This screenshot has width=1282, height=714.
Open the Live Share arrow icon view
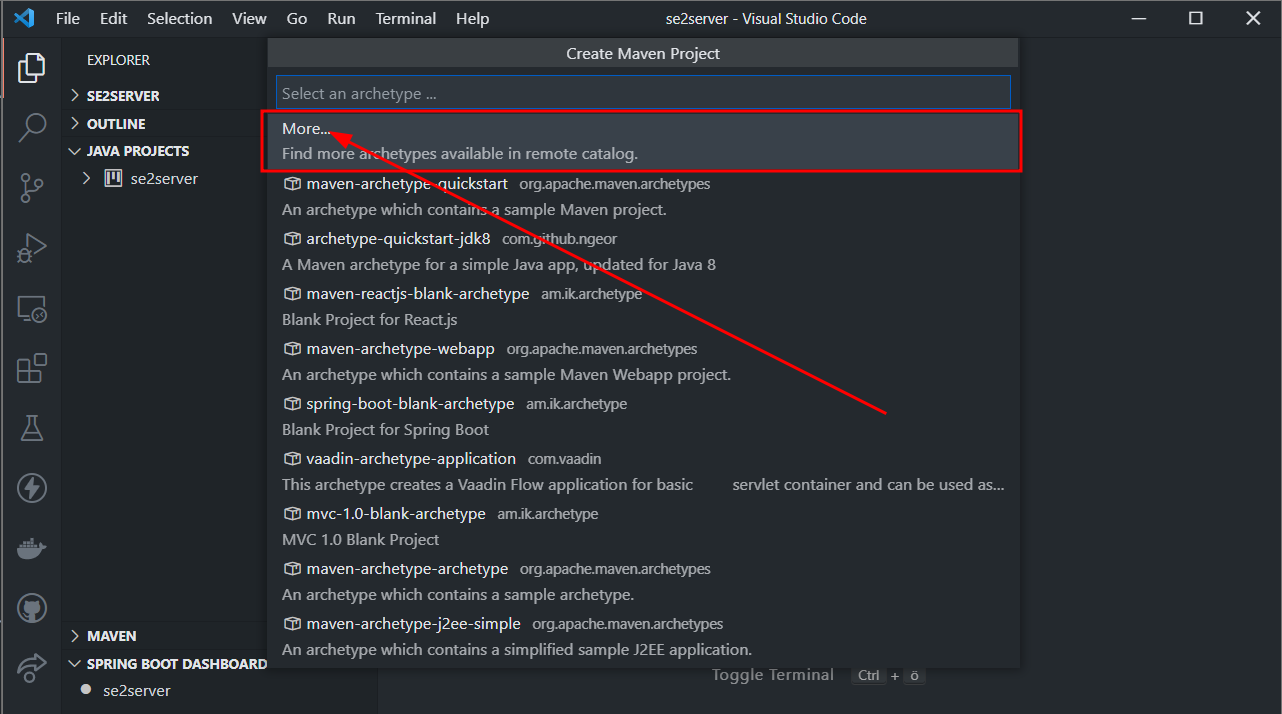(32, 667)
